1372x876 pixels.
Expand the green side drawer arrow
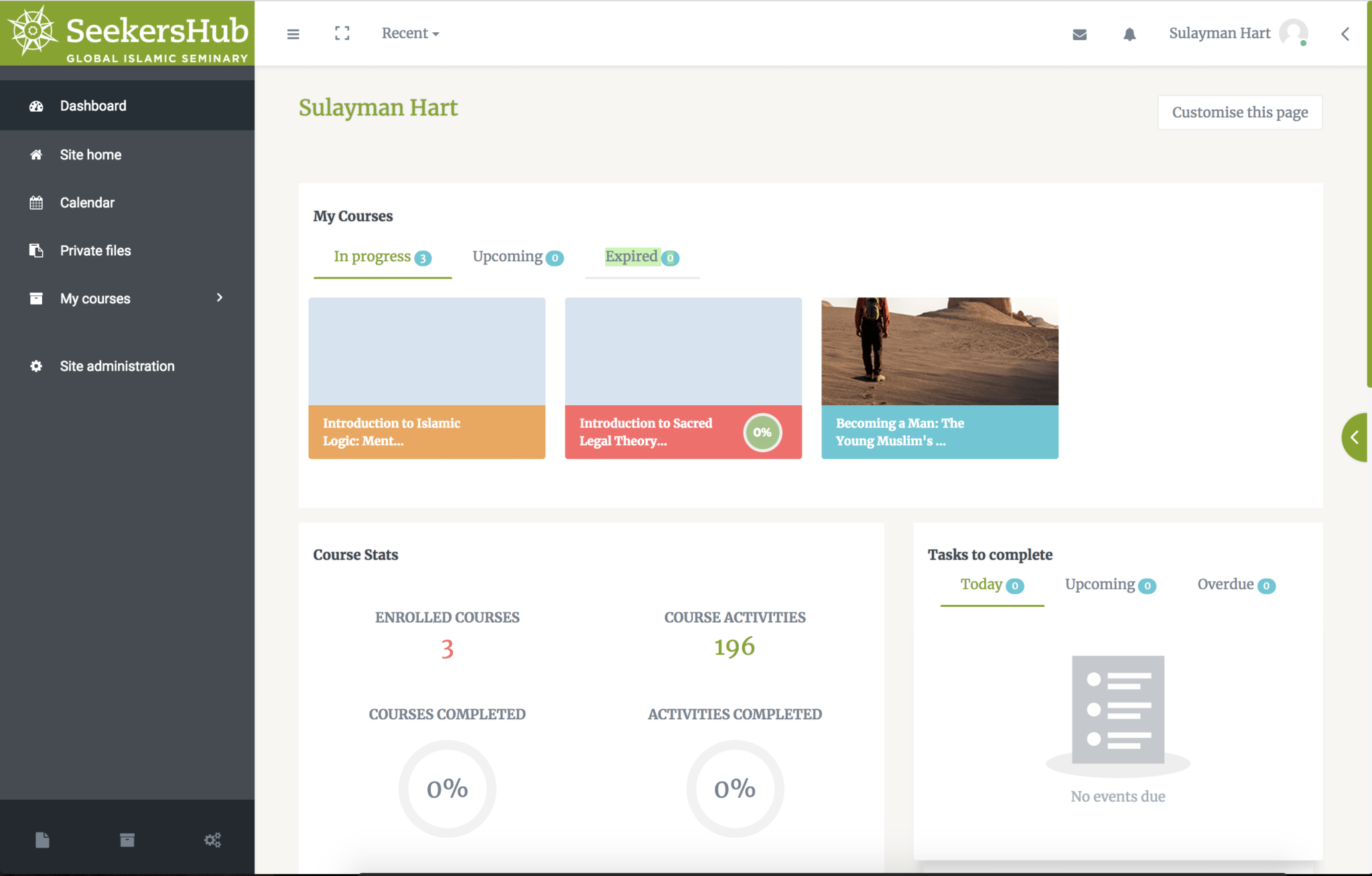click(x=1355, y=437)
